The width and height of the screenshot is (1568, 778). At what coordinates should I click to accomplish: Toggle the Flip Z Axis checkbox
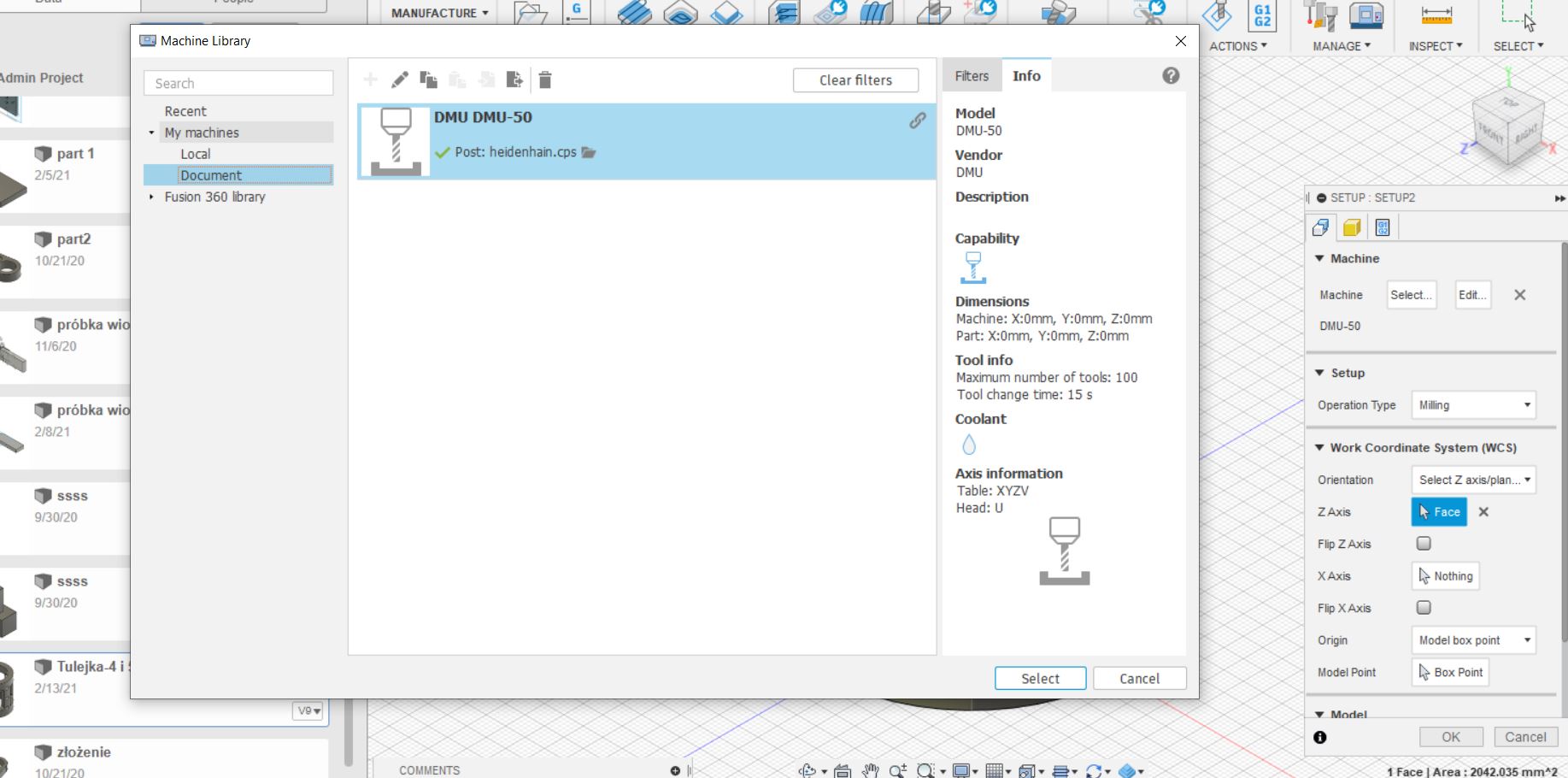point(1424,544)
